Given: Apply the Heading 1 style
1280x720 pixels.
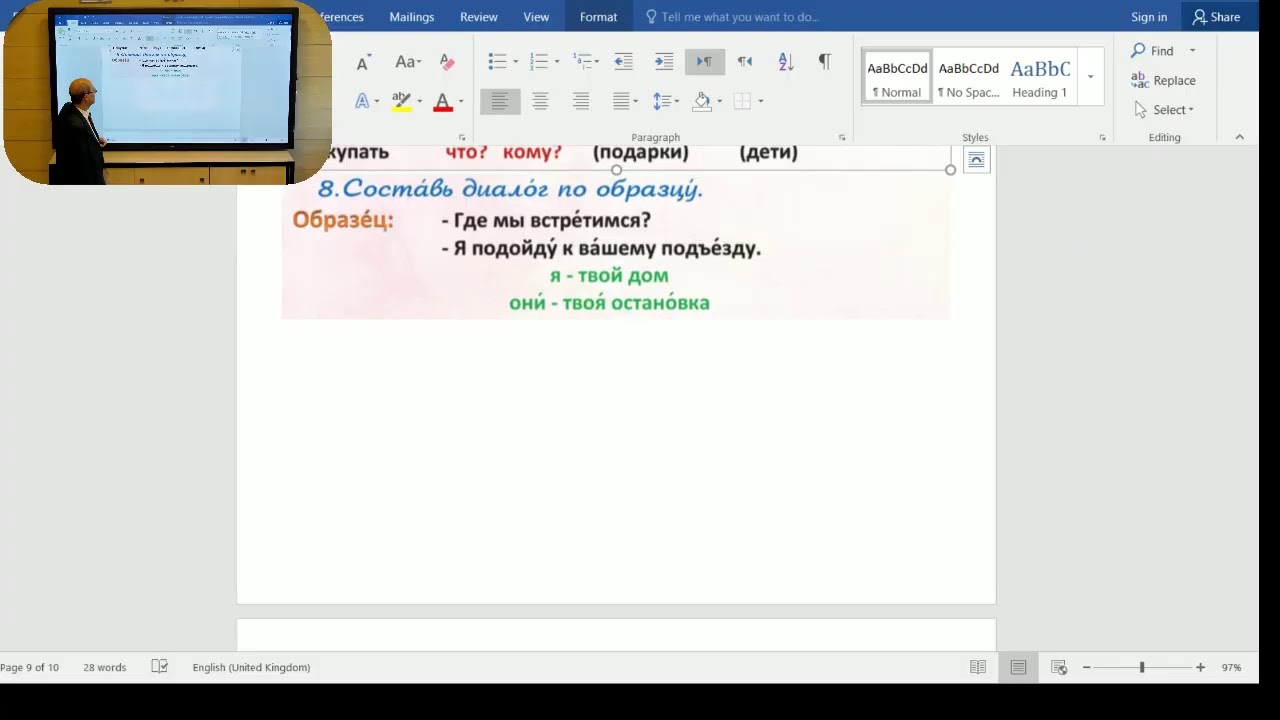Looking at the screenshot, I should click(1040, 77).
